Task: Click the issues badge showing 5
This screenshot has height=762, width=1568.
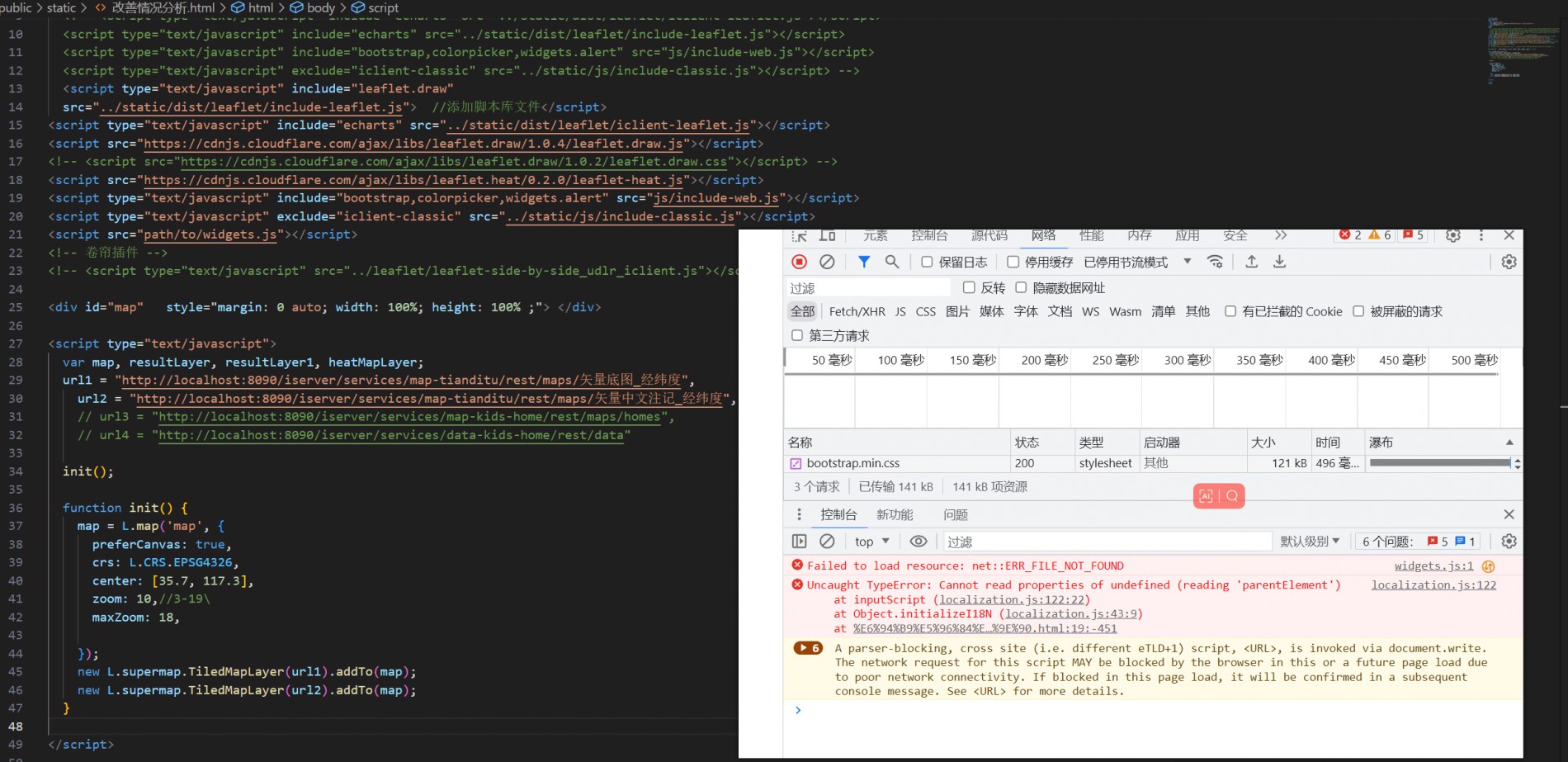Action: click(x=1413, y=235)
